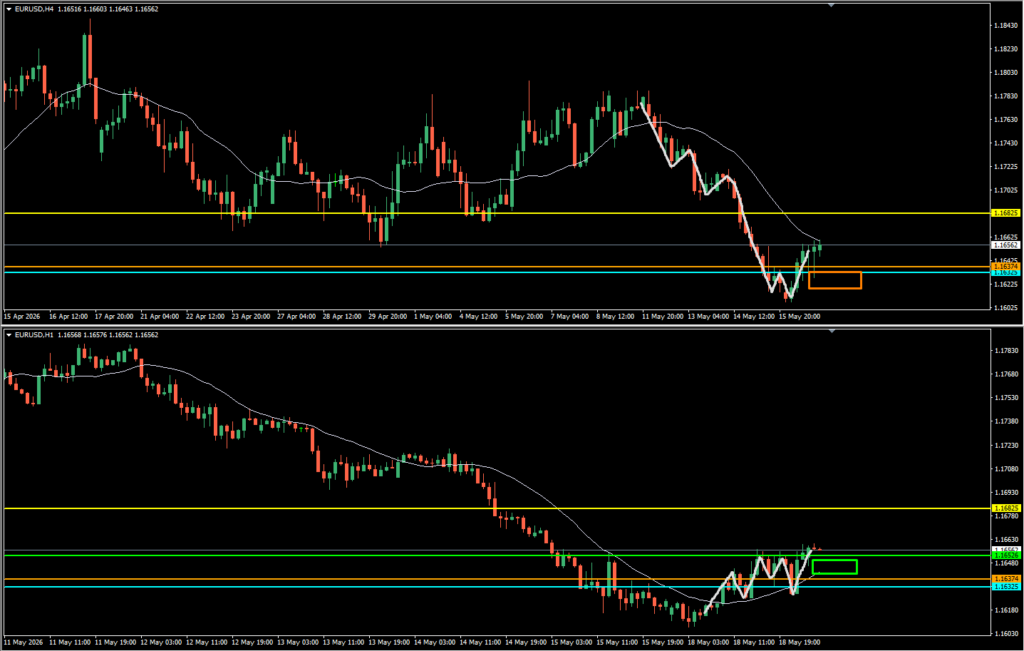Click the 15 May 20:00 time label

point(802,316)
